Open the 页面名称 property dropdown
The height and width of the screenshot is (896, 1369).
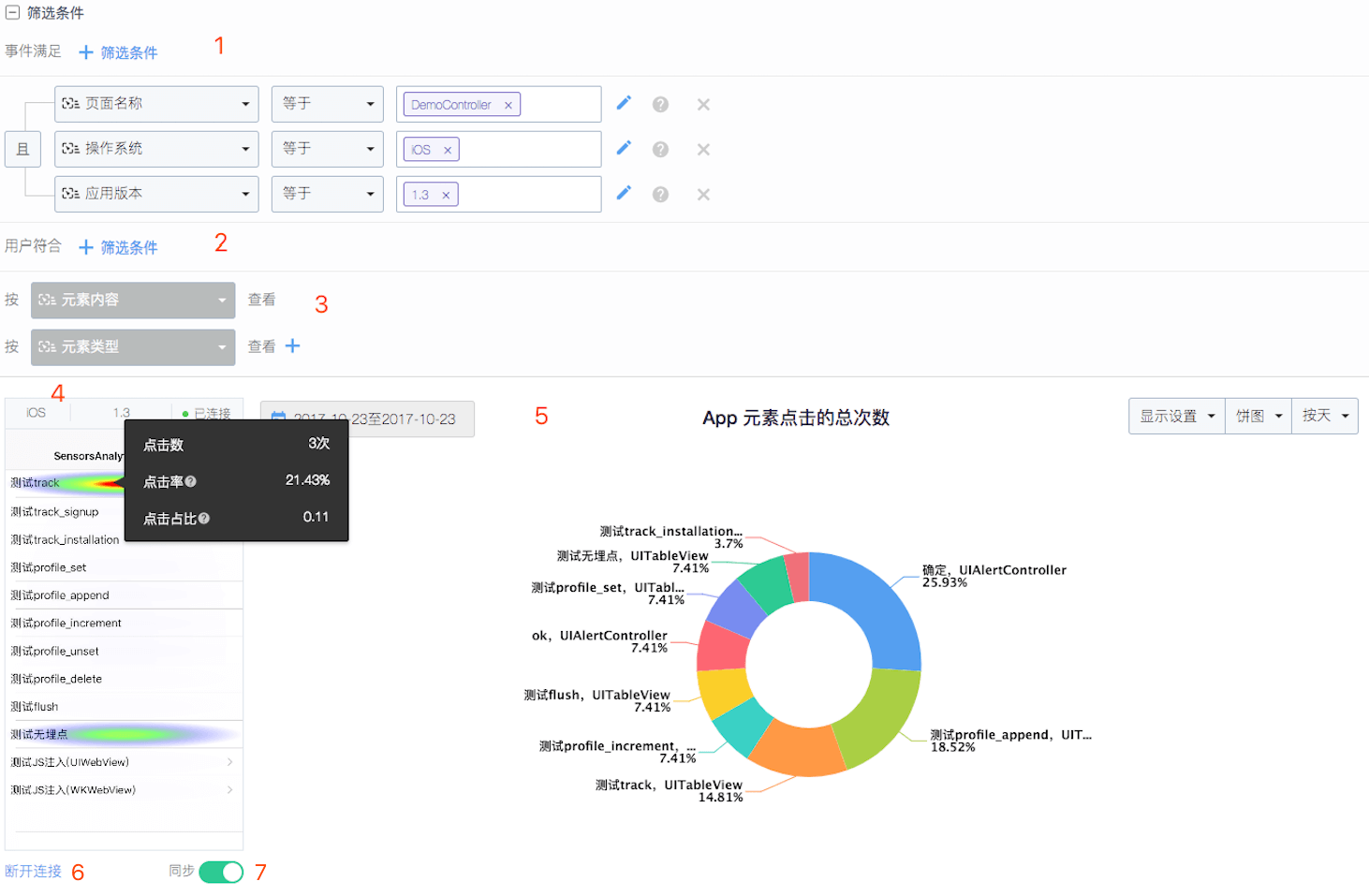[x=156, y=104]
